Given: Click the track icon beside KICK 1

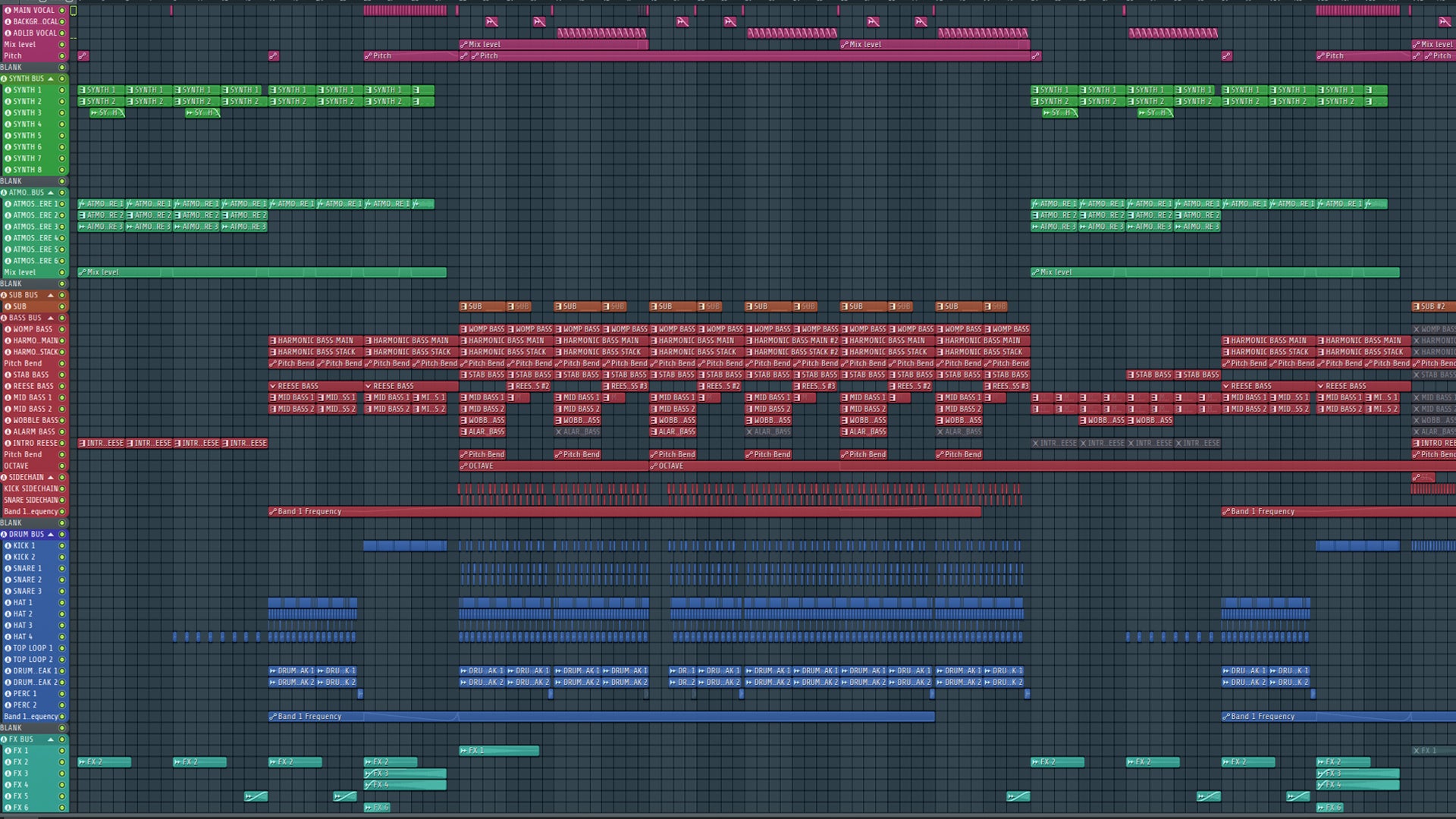Looking at the screenshot, I should click(8, 546).
